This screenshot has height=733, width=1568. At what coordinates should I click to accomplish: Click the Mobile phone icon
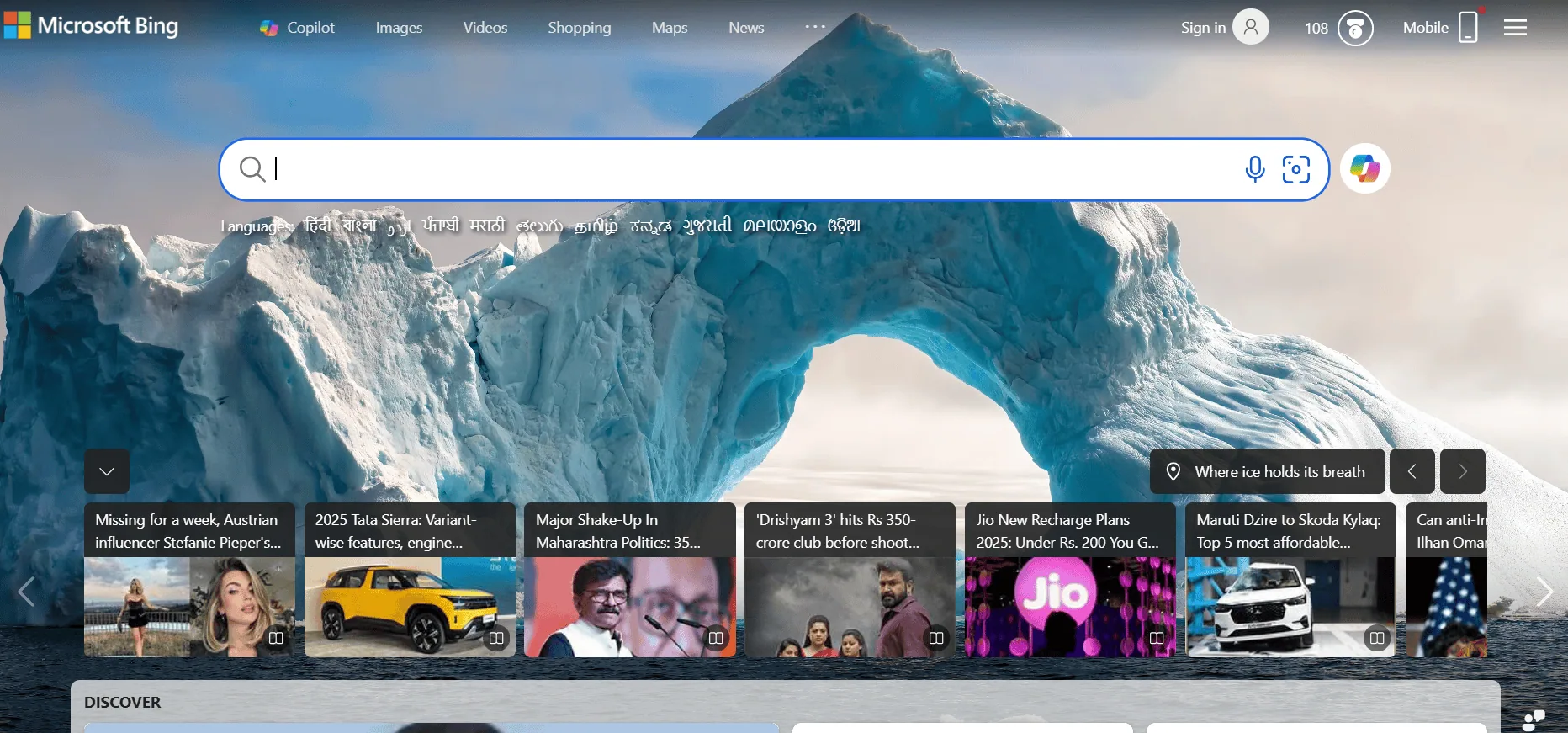coord(1467,28)
